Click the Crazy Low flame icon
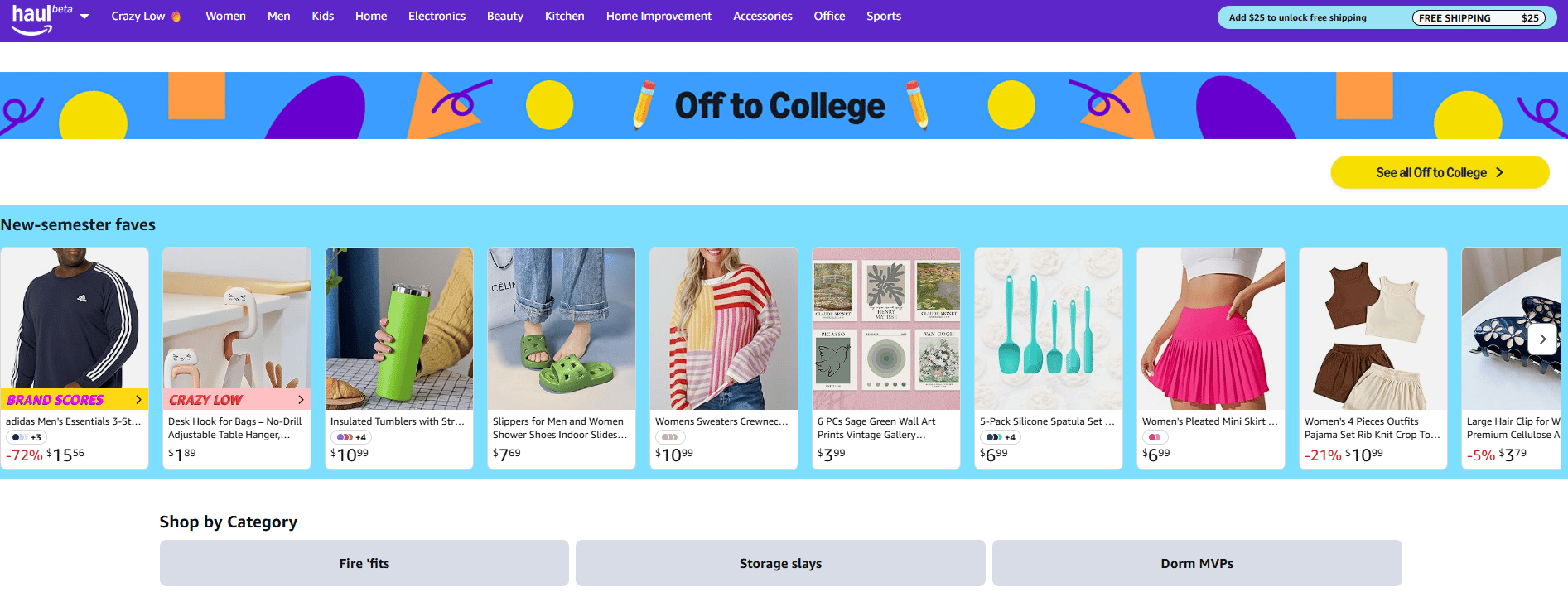Screen dimensions: 1568x592 click(x=176, y=17)
